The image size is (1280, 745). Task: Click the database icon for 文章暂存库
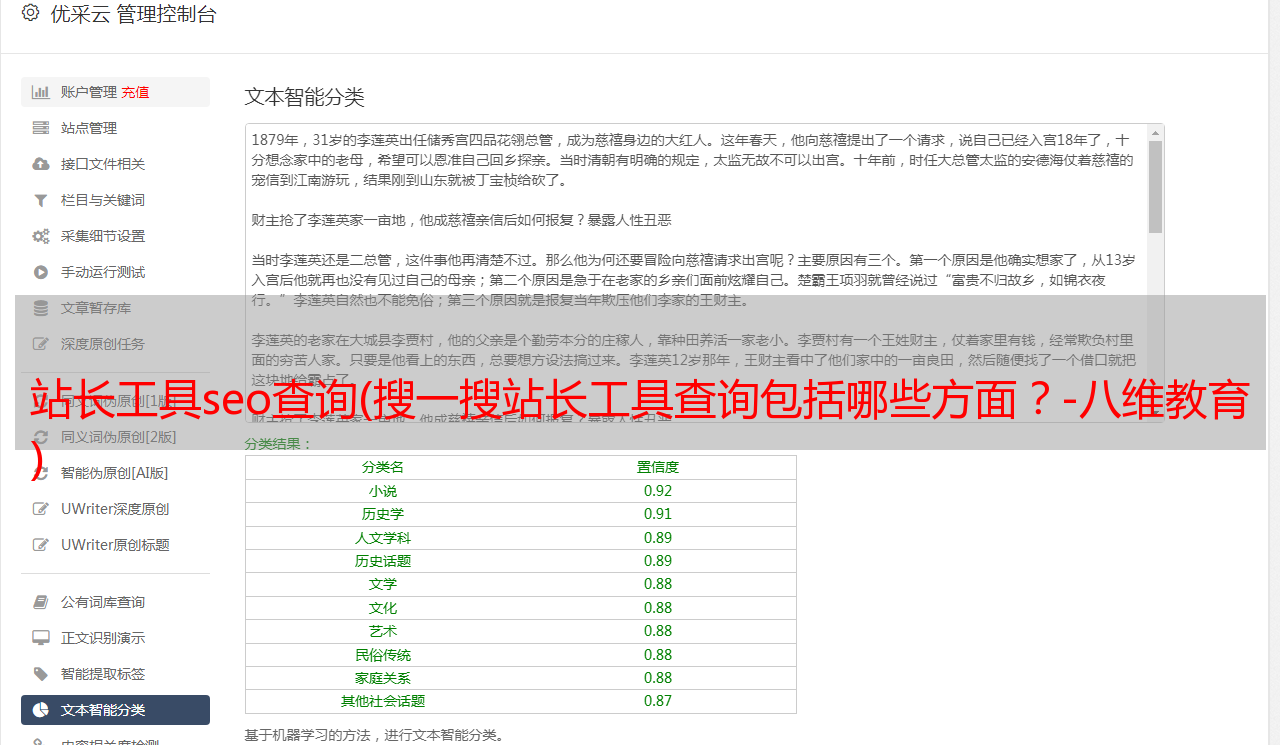[x=41, y=308]
